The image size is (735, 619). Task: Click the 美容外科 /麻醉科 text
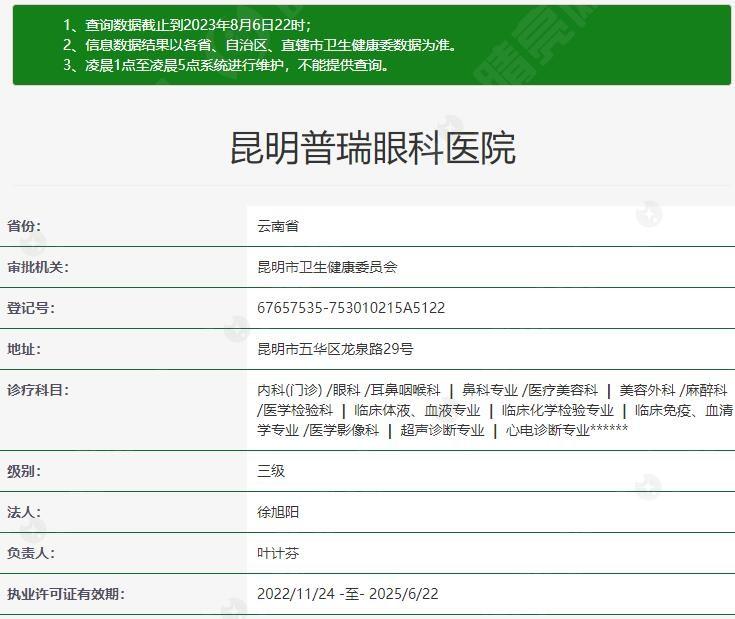673,390
